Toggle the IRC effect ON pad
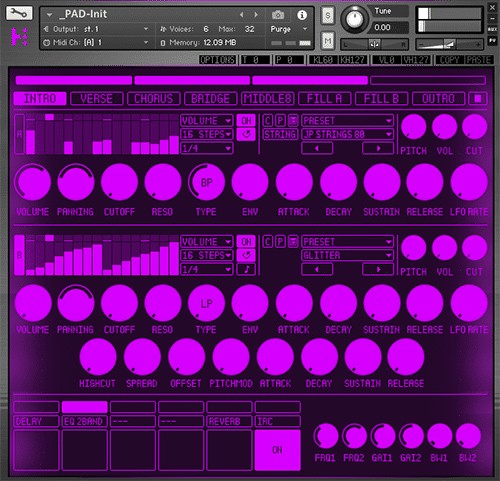Image resolution: width=500 pixels, height=481 pixels. [277, 450]
